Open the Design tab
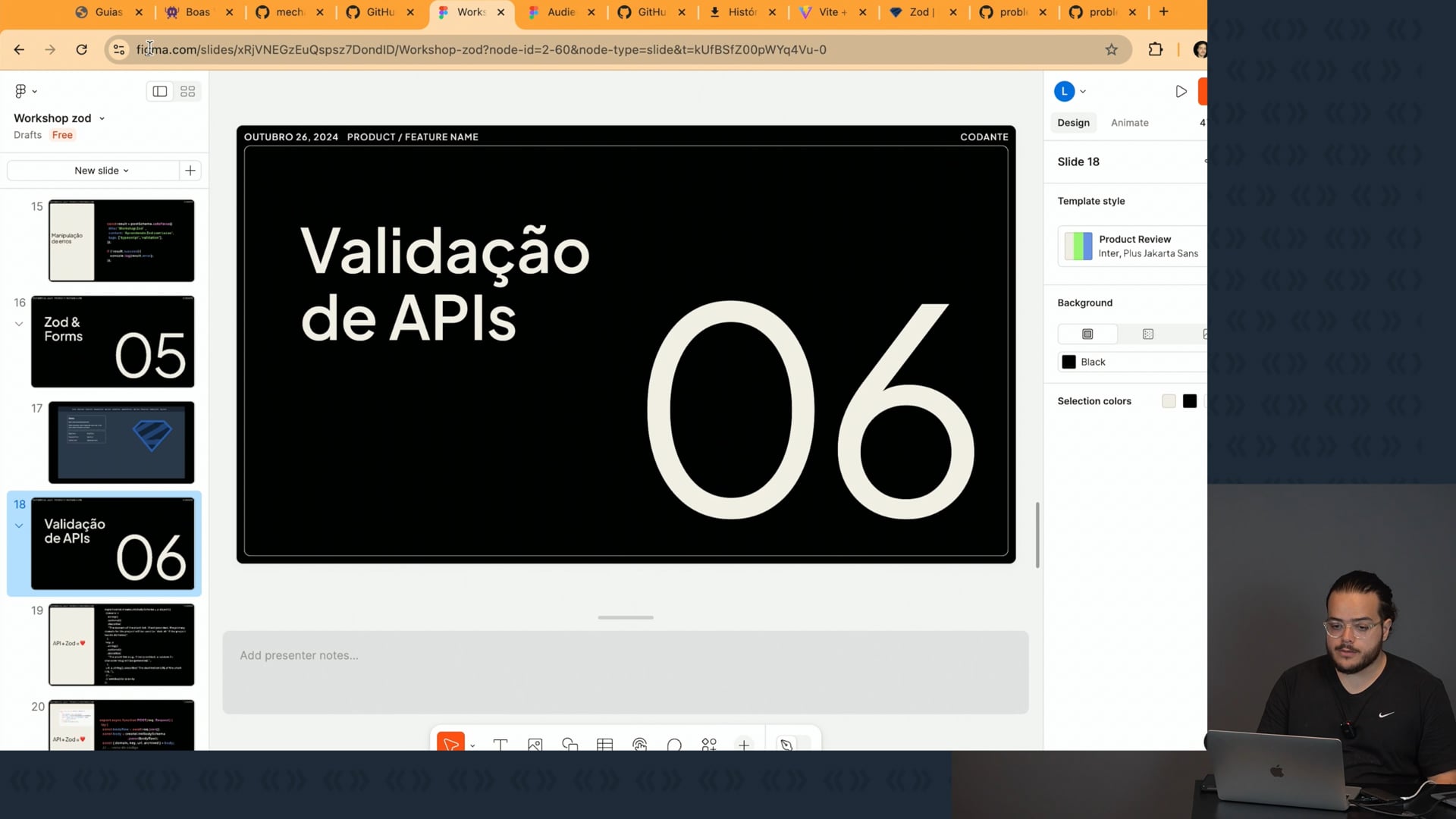The height and width of the screenshot is (819, 1456). 1073,123
